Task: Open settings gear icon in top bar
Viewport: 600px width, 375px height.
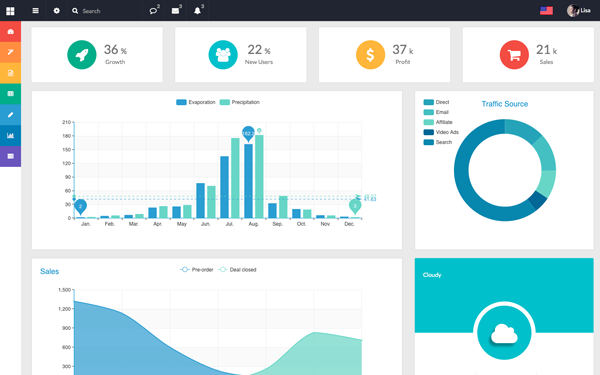Action: click(x=57, y=11)
